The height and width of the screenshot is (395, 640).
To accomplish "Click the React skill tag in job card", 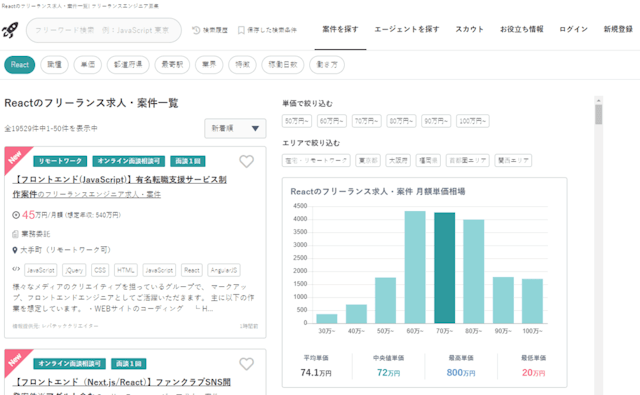I will pyautogui.click(x=191, y=270).
